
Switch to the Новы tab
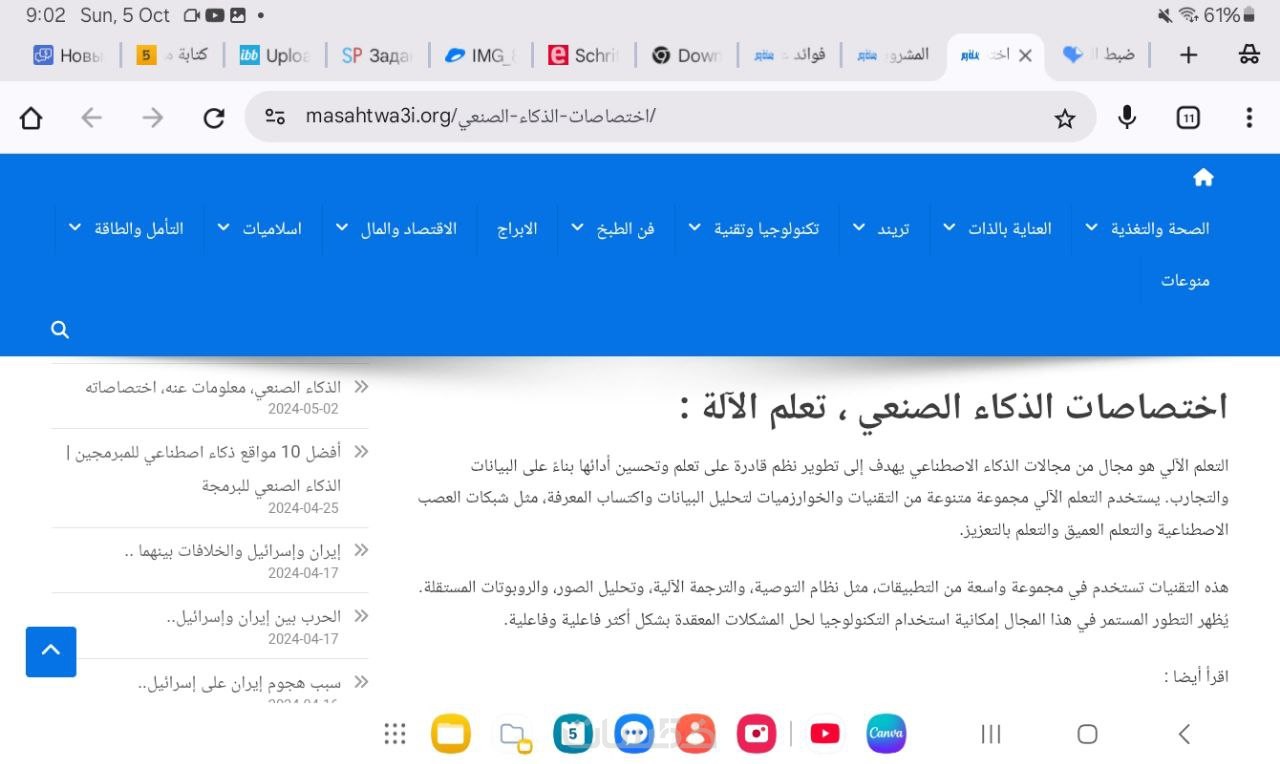click(70, 56)
